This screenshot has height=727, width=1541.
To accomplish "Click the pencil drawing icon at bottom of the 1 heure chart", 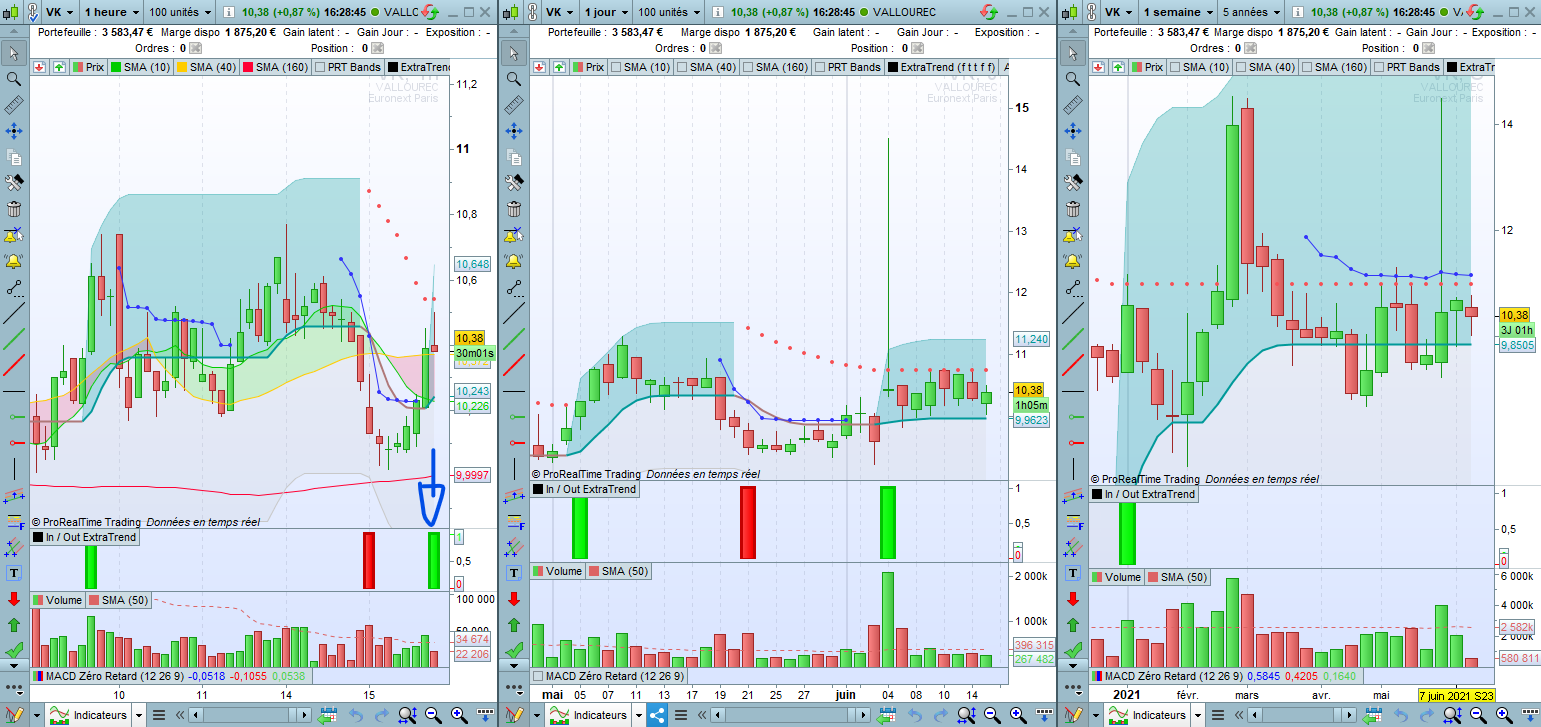I will 13,715.
